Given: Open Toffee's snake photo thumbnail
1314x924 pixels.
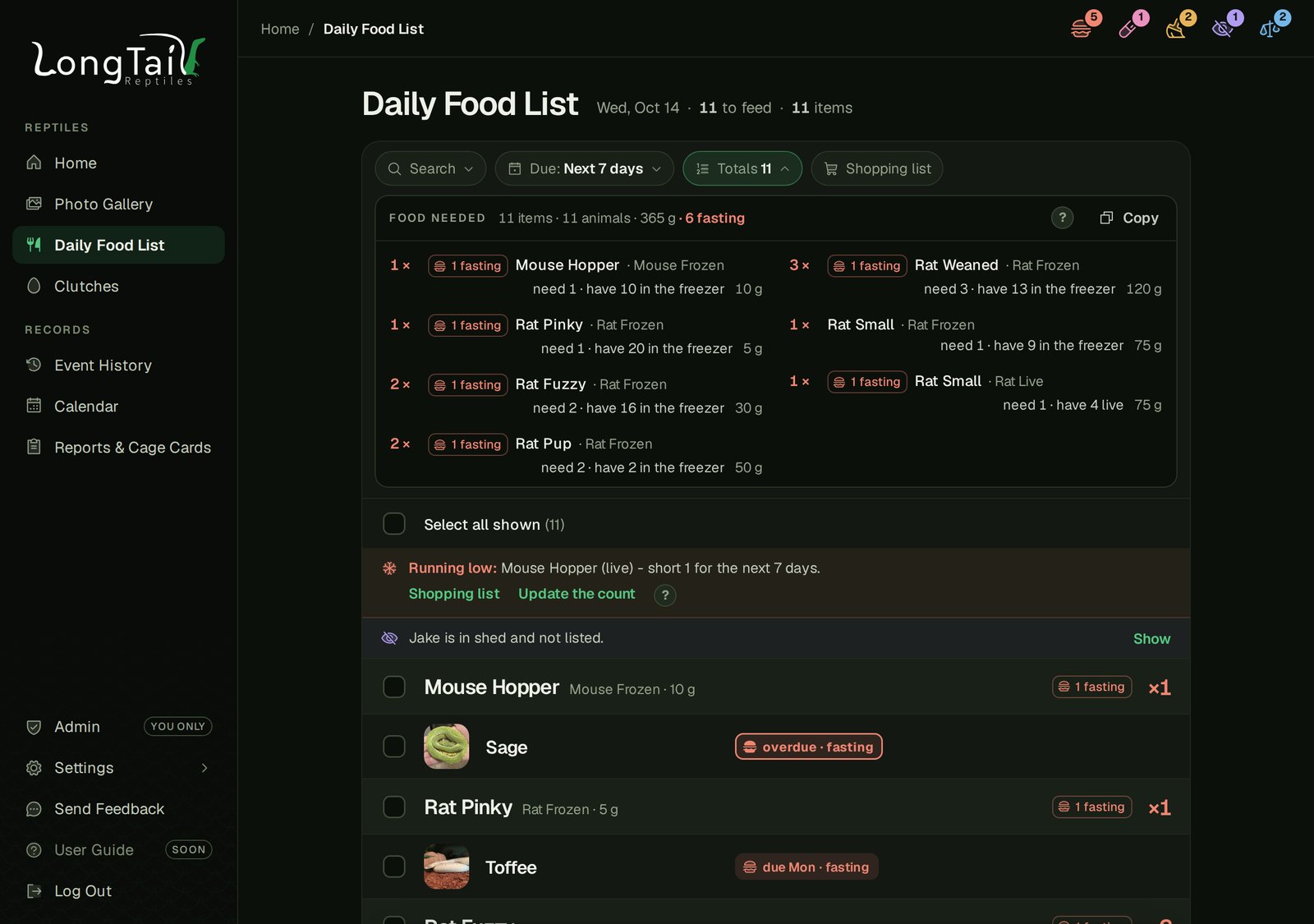Looking at the screenshot, I should click(447, 867).
